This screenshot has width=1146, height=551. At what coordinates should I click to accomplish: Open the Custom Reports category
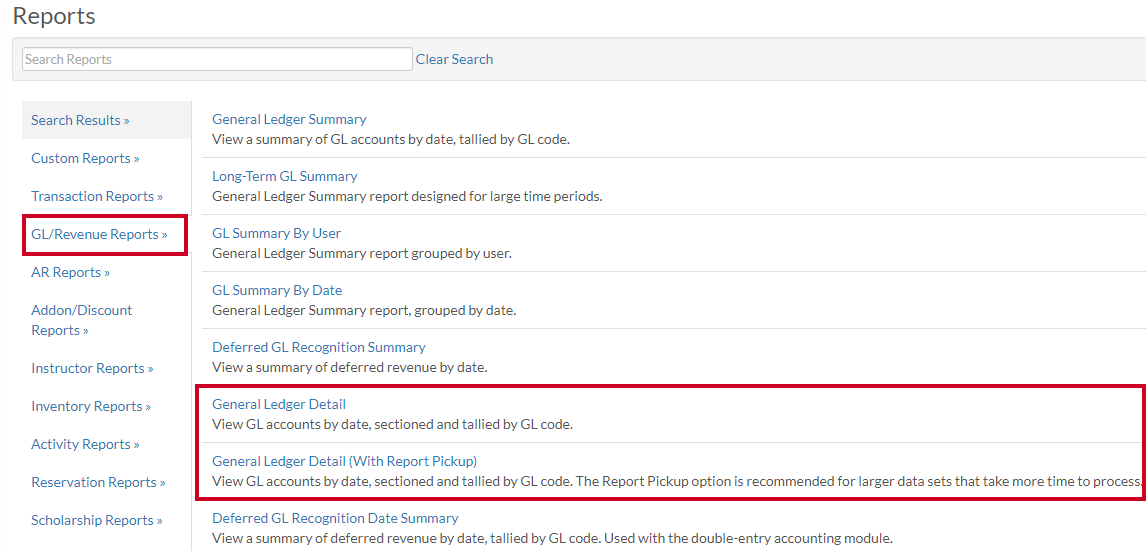pos(85,158)
